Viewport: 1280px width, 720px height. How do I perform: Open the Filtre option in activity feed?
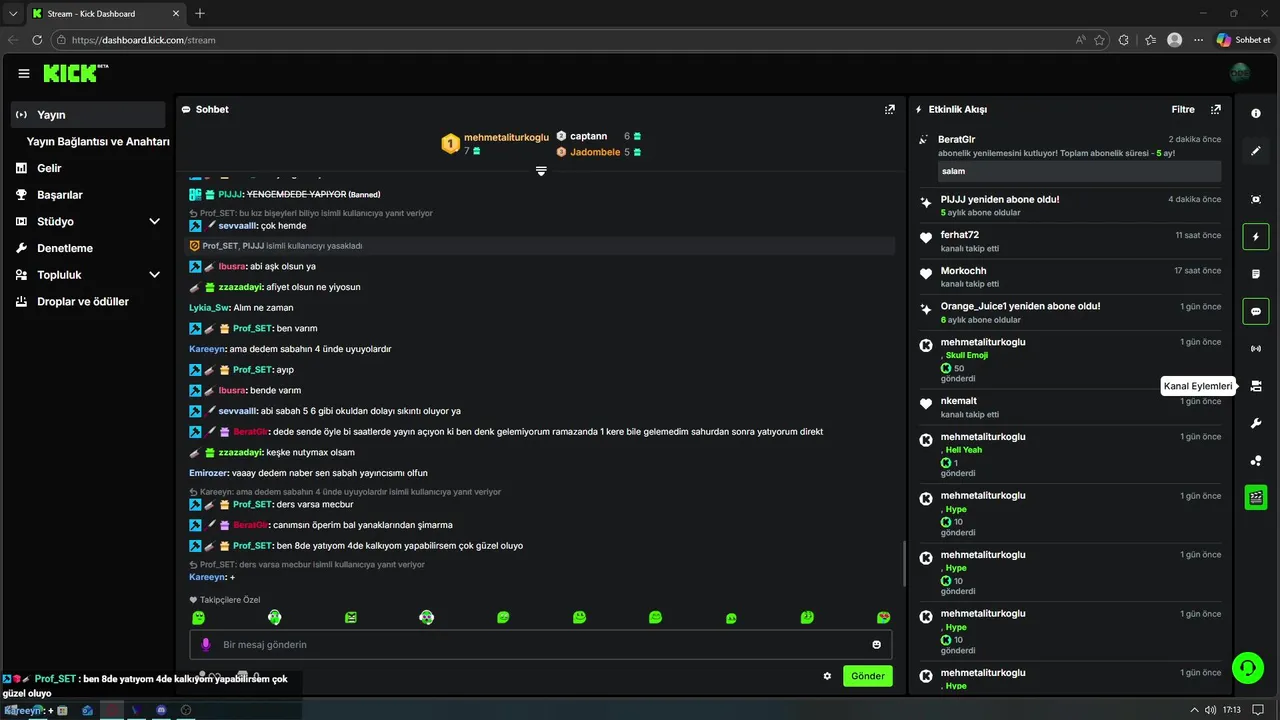(x=1183, y=109)
